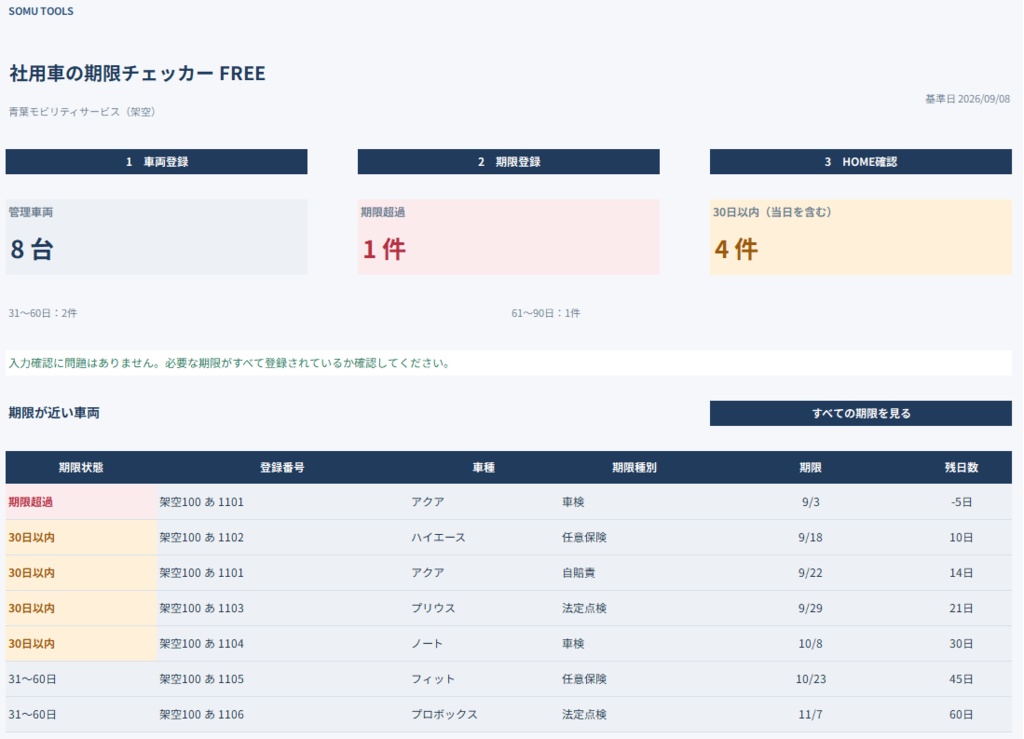Click the 10/8 deadline date
1024x739 pixels.
810,643
